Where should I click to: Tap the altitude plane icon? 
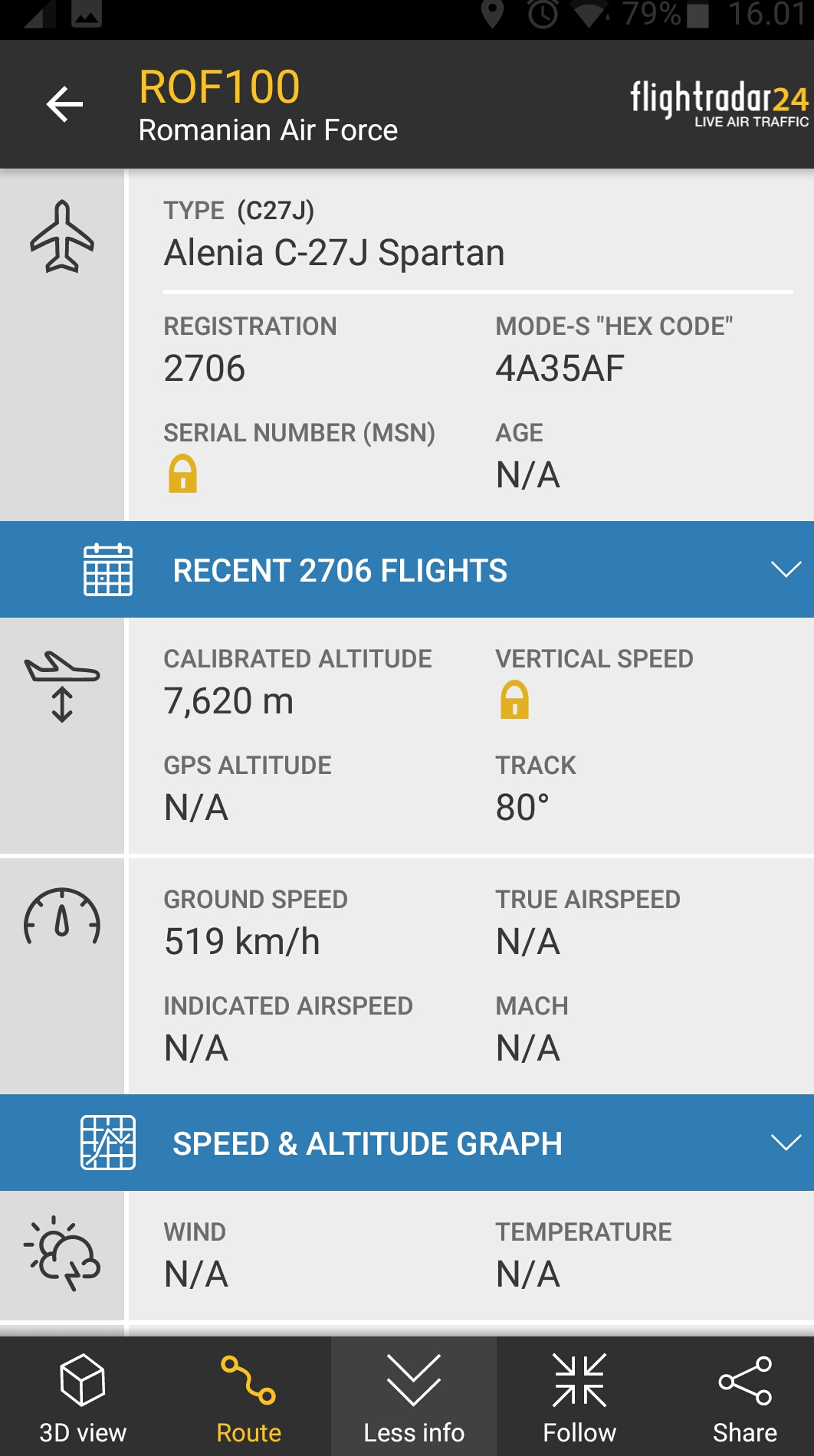click(62, 686)
